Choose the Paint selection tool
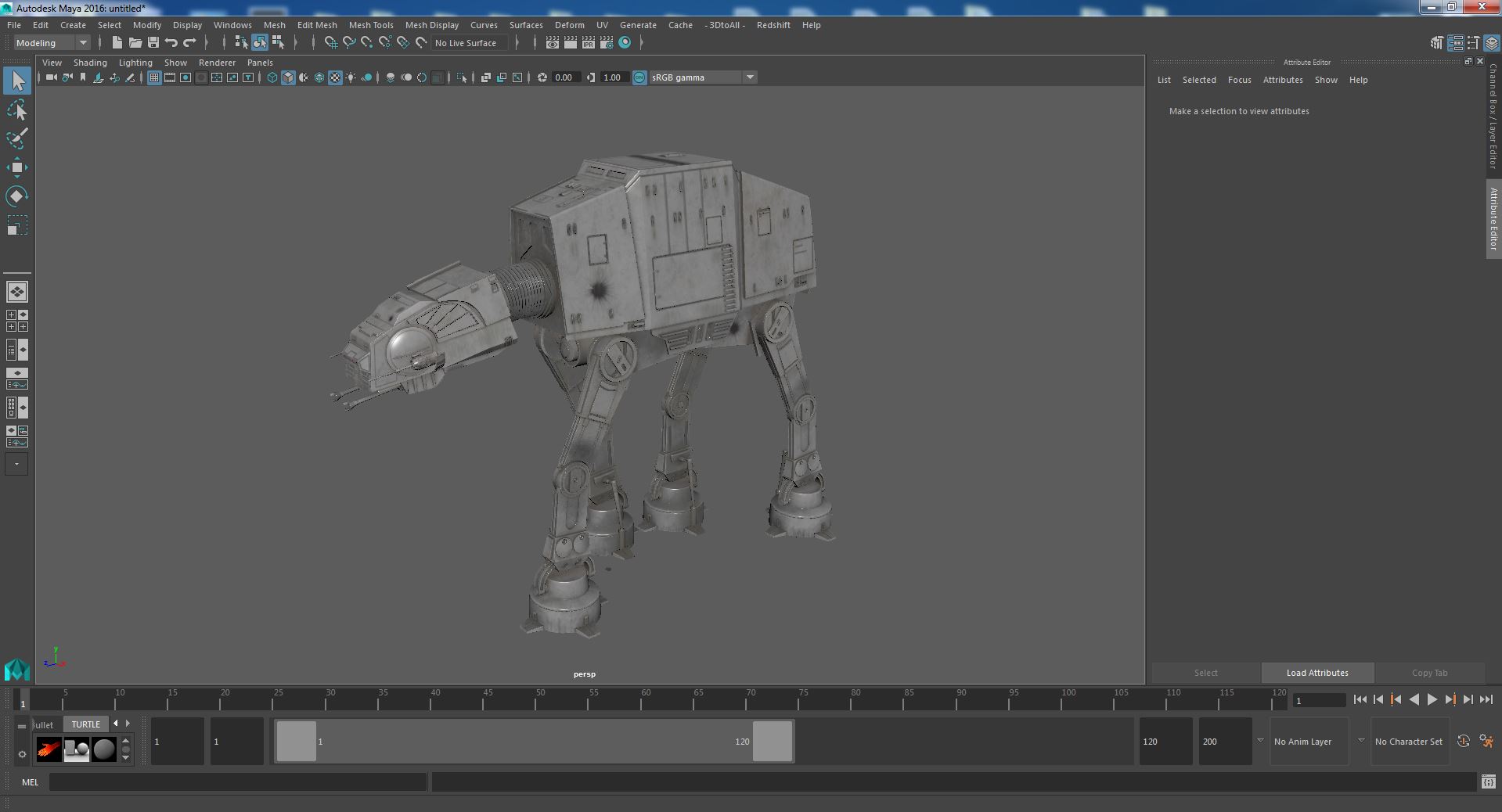The image size is (1502, 812). 17,139
